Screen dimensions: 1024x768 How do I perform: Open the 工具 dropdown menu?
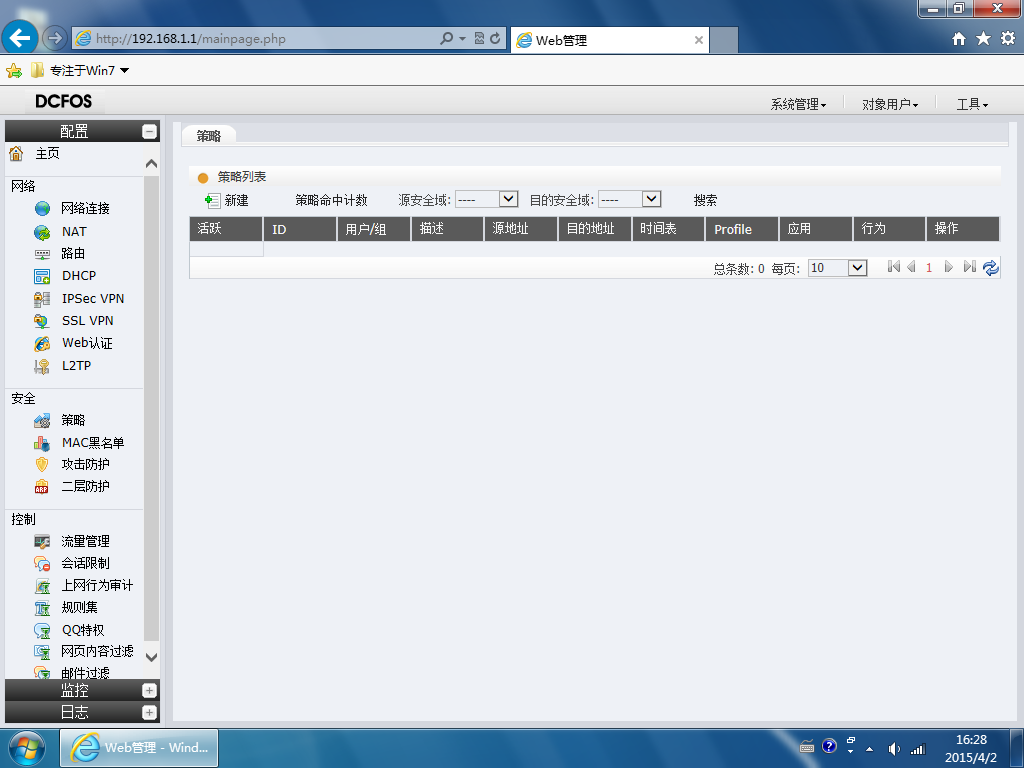click(972, 104)
